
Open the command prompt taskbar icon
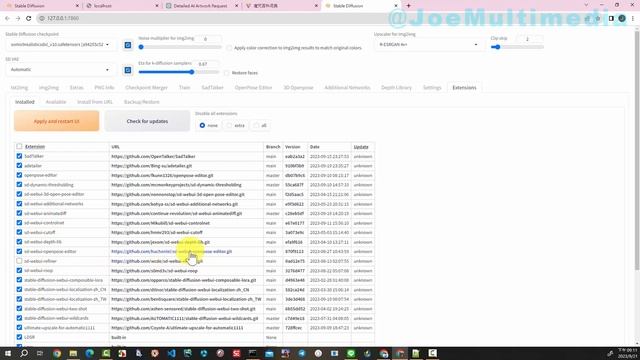(253, 353)
